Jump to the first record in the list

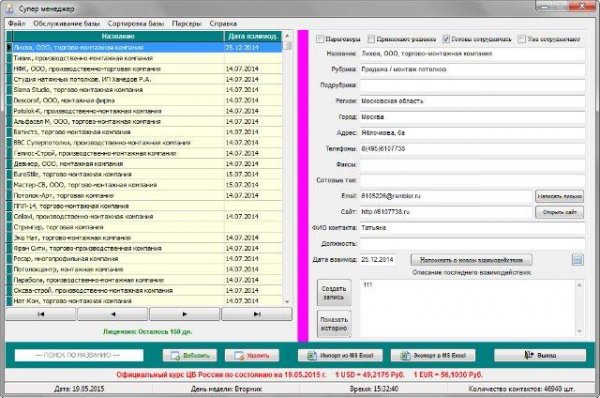(x=41, y=314)
